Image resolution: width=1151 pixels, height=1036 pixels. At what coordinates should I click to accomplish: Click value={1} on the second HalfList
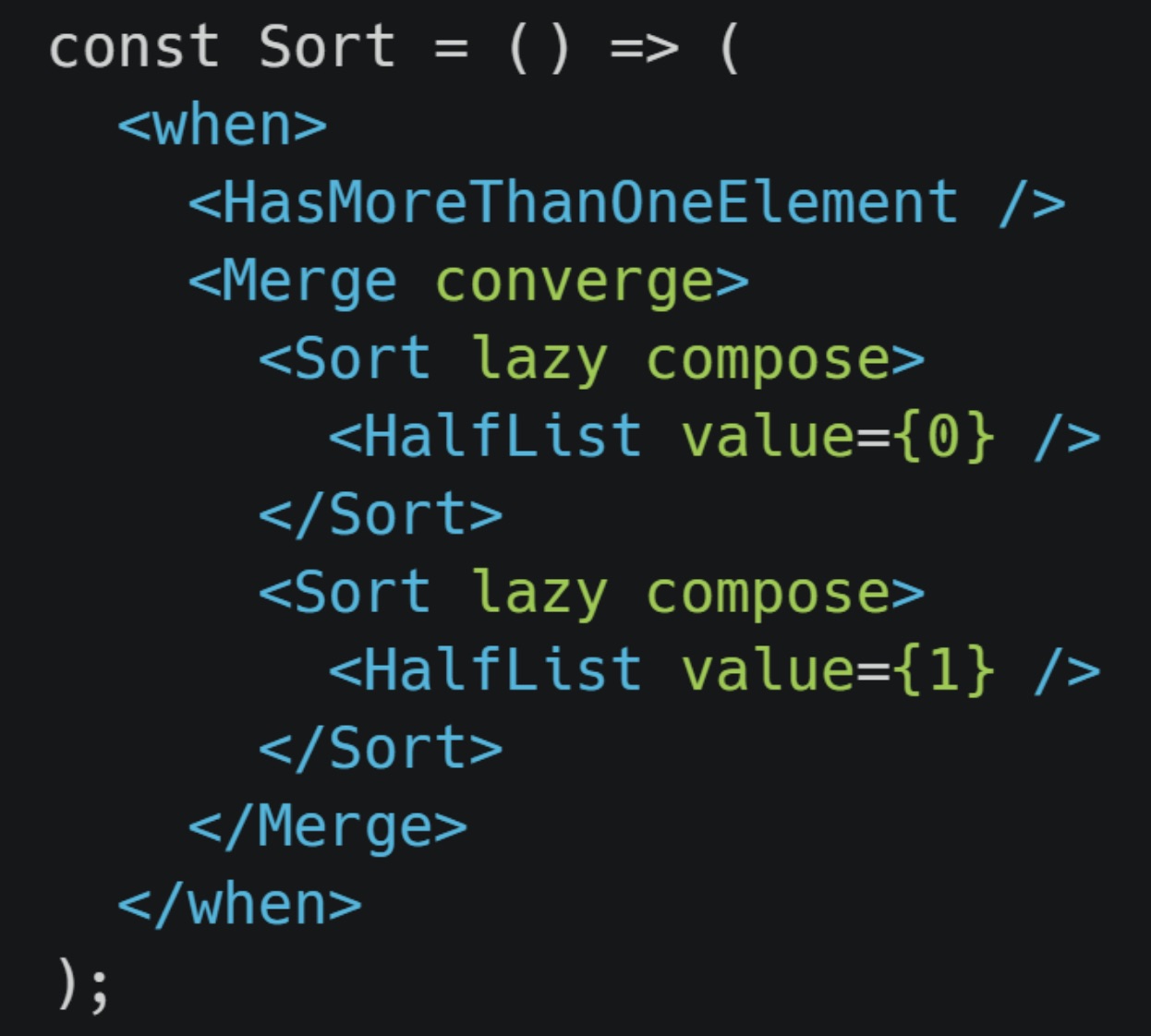(x=838, y=669)
